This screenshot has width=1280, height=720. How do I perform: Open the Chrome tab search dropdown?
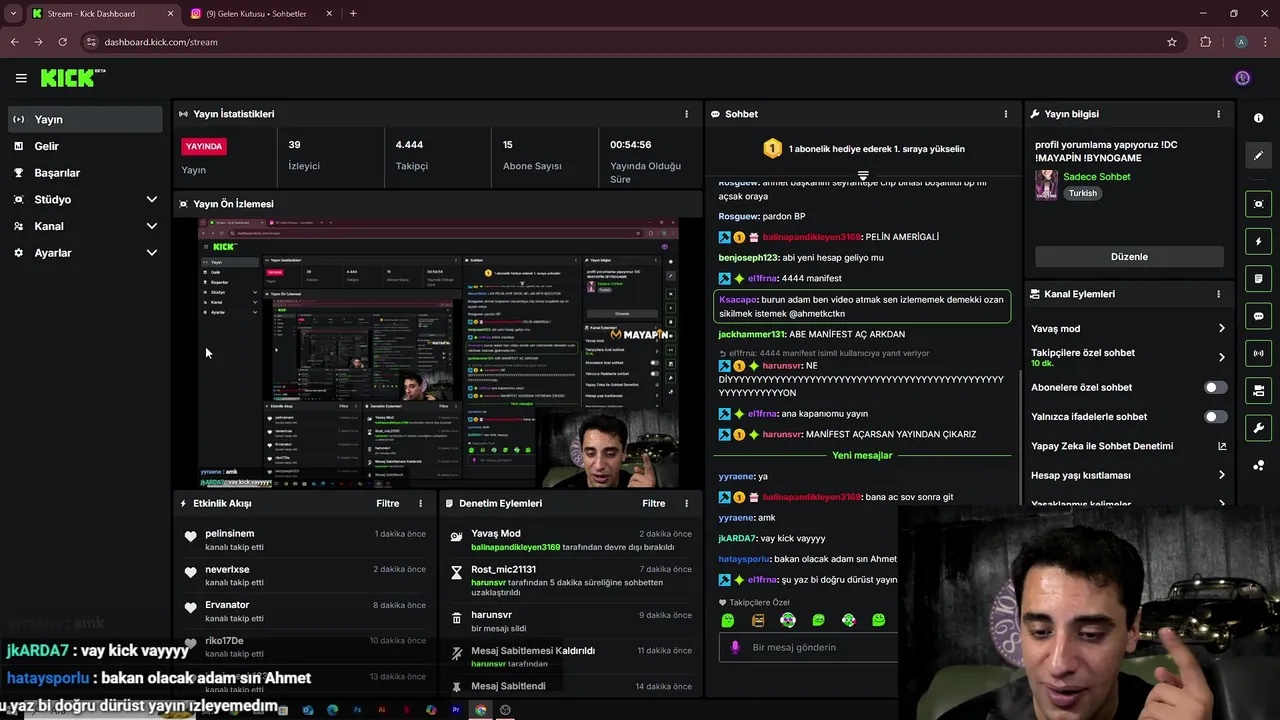[13, 14]
